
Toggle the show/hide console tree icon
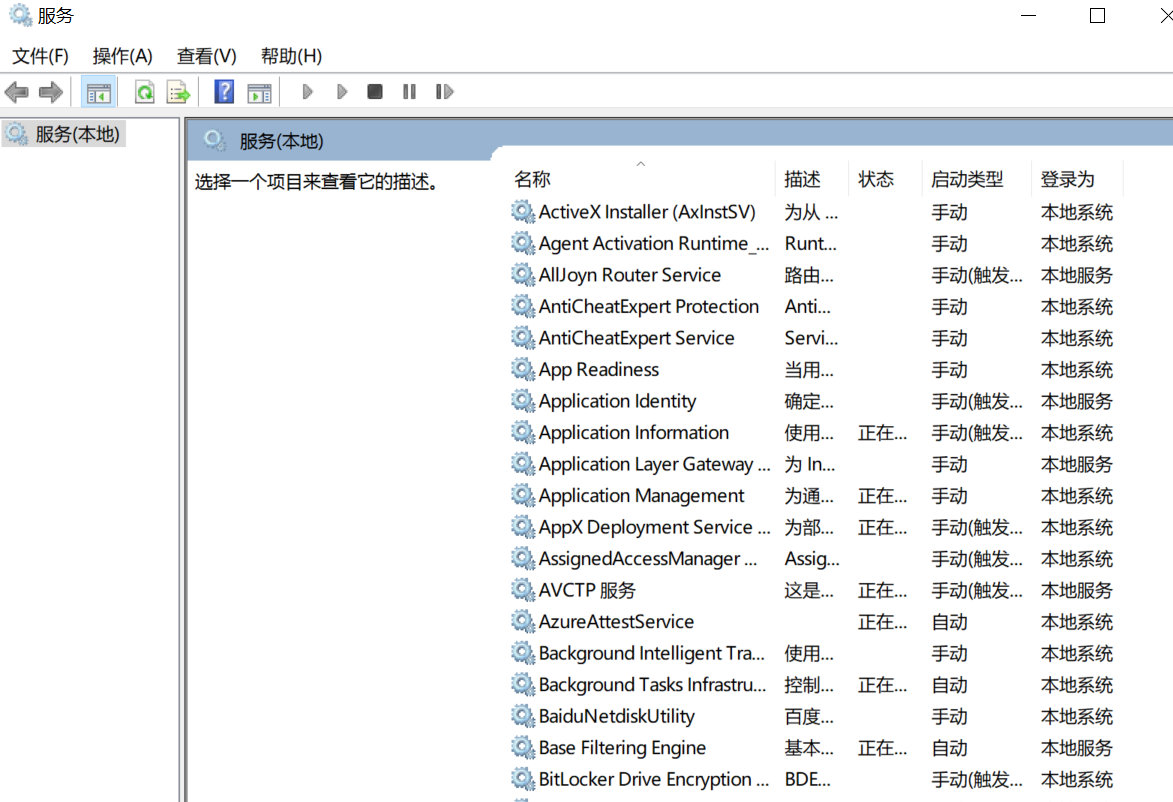99,93
